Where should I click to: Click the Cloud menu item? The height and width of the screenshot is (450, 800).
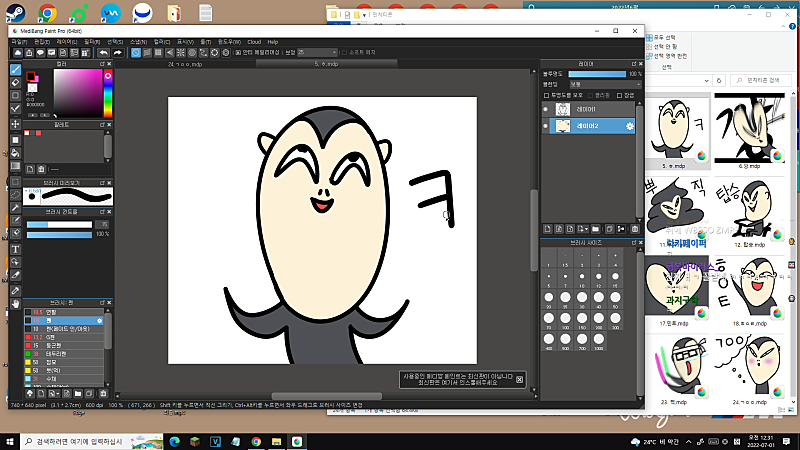point(253,41)
